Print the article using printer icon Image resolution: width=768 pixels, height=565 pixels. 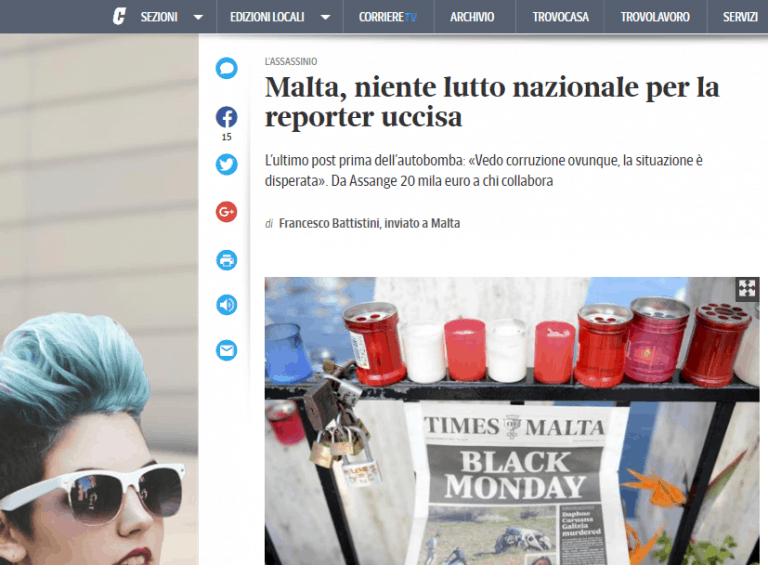227,260
